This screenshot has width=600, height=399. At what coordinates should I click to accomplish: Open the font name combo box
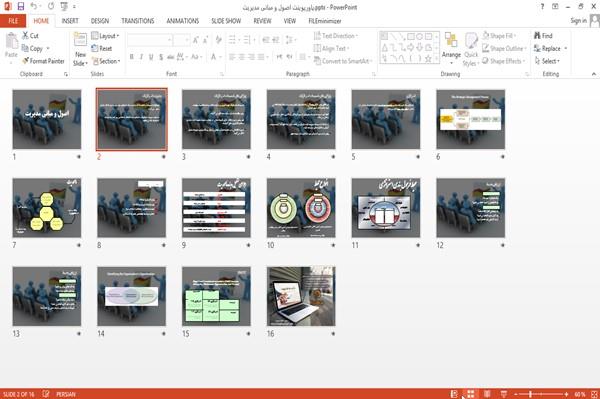(150, 39)
